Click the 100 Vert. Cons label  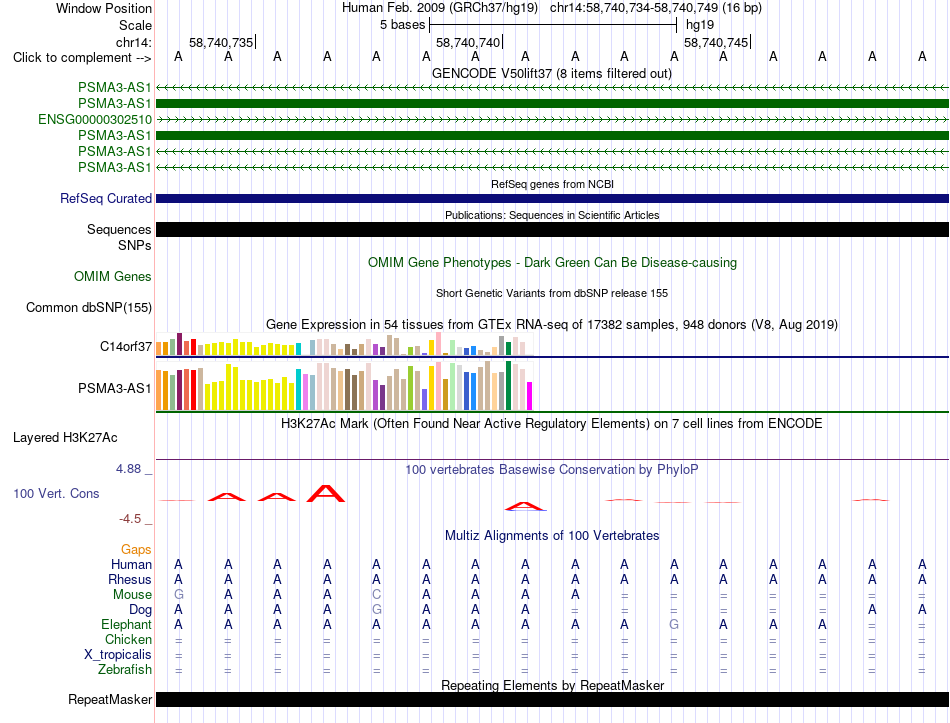pyautogui.click(x=56, y=493)
